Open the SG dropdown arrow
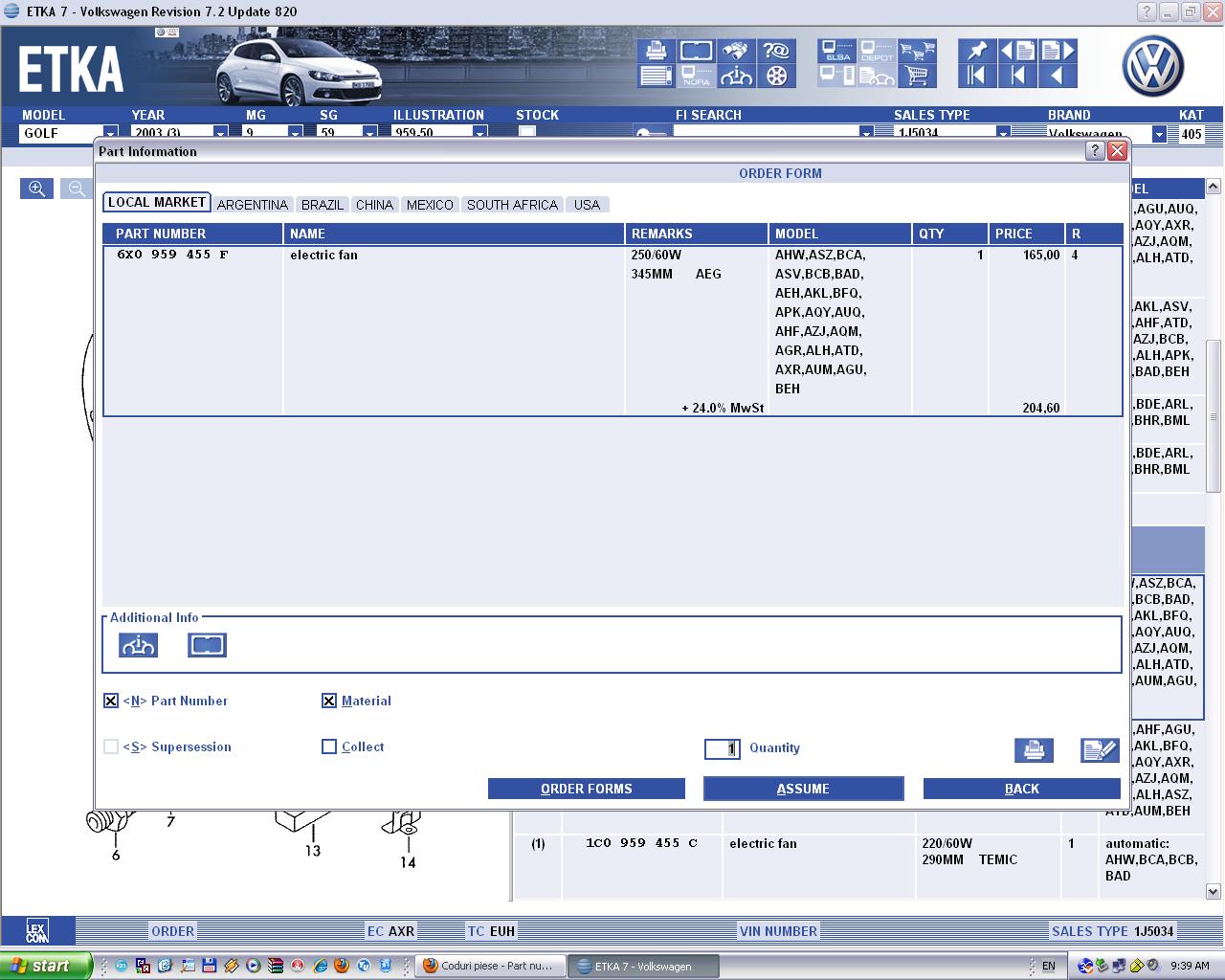The image size is (1225, 980). click(x=368, y=134)
